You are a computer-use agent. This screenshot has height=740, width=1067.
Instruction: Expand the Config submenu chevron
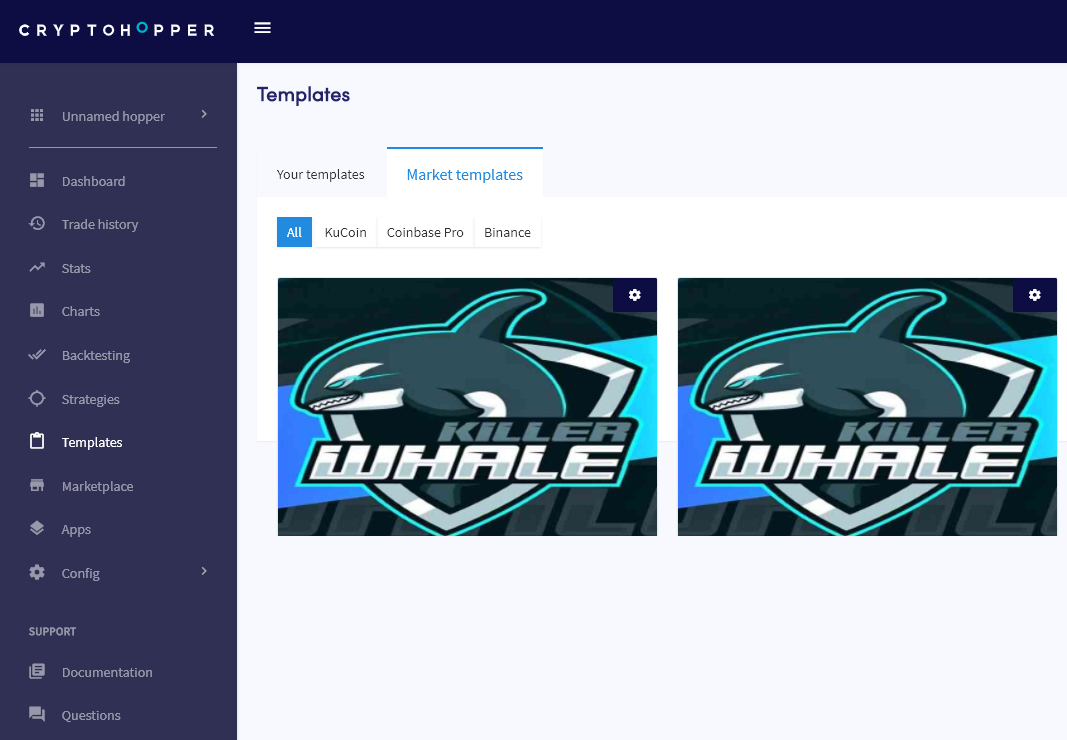[x=204, y=572]
